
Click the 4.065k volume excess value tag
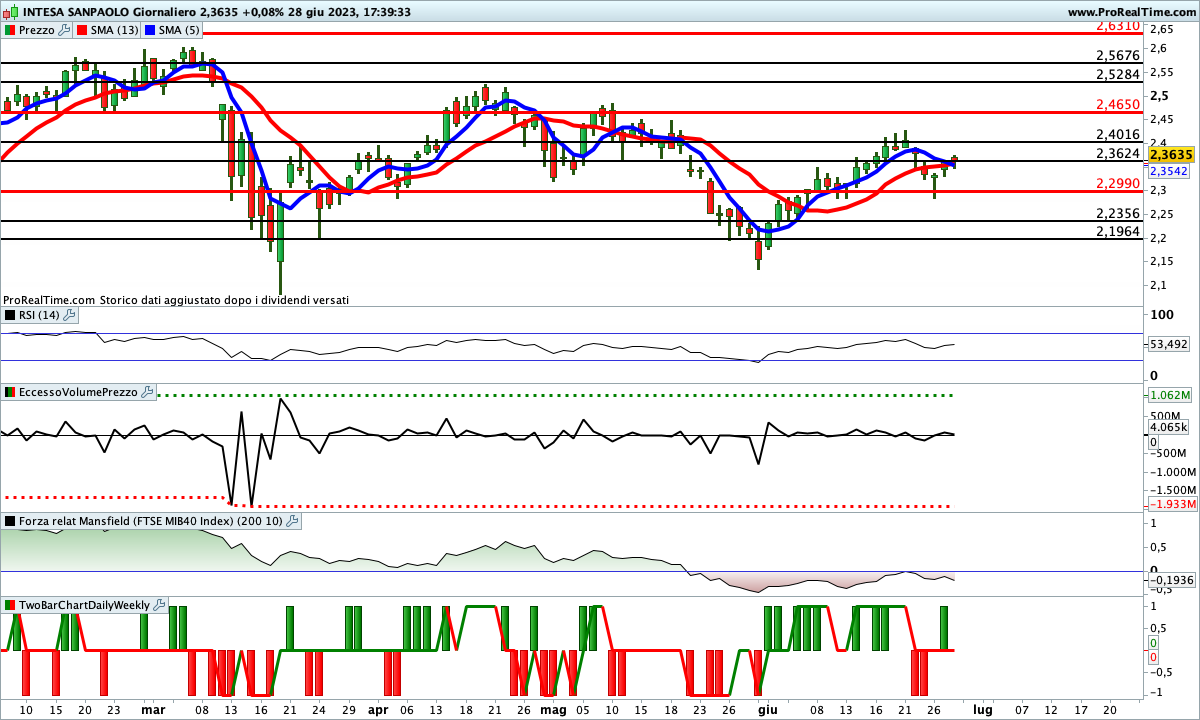pos(1168,428)
